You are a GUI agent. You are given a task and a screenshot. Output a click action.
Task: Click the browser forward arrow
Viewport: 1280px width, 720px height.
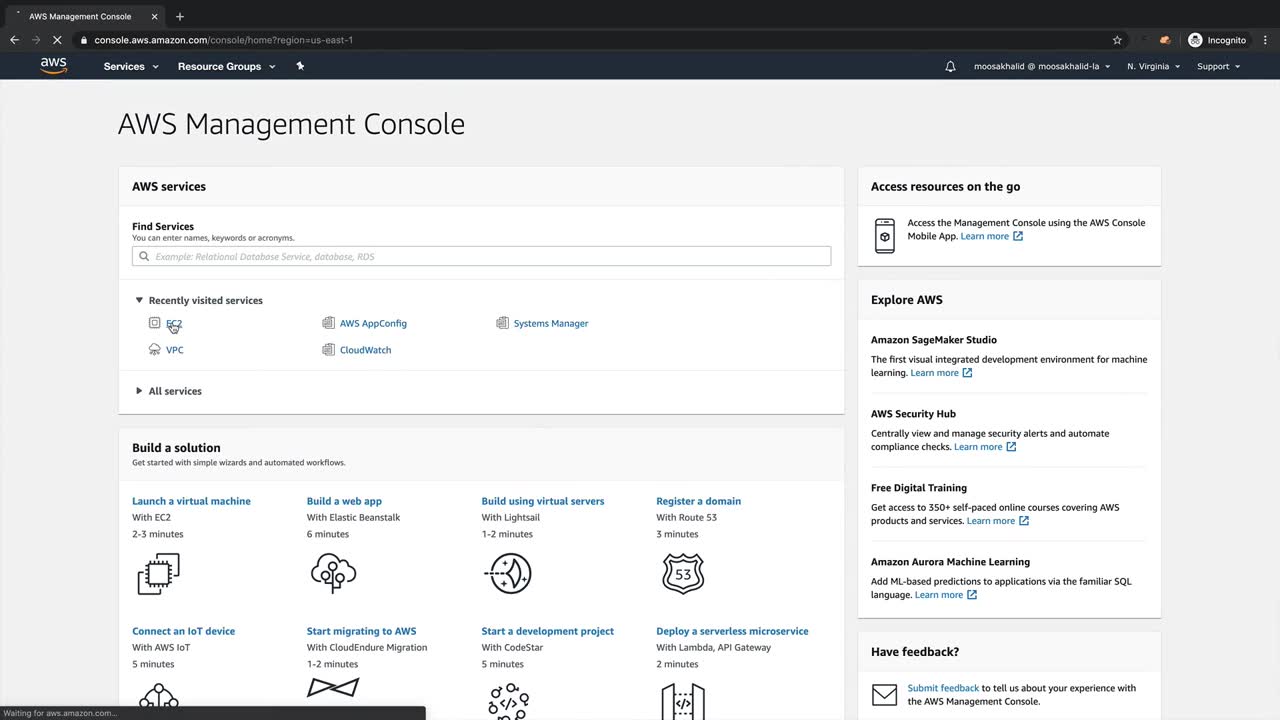[x=36, y=40]
